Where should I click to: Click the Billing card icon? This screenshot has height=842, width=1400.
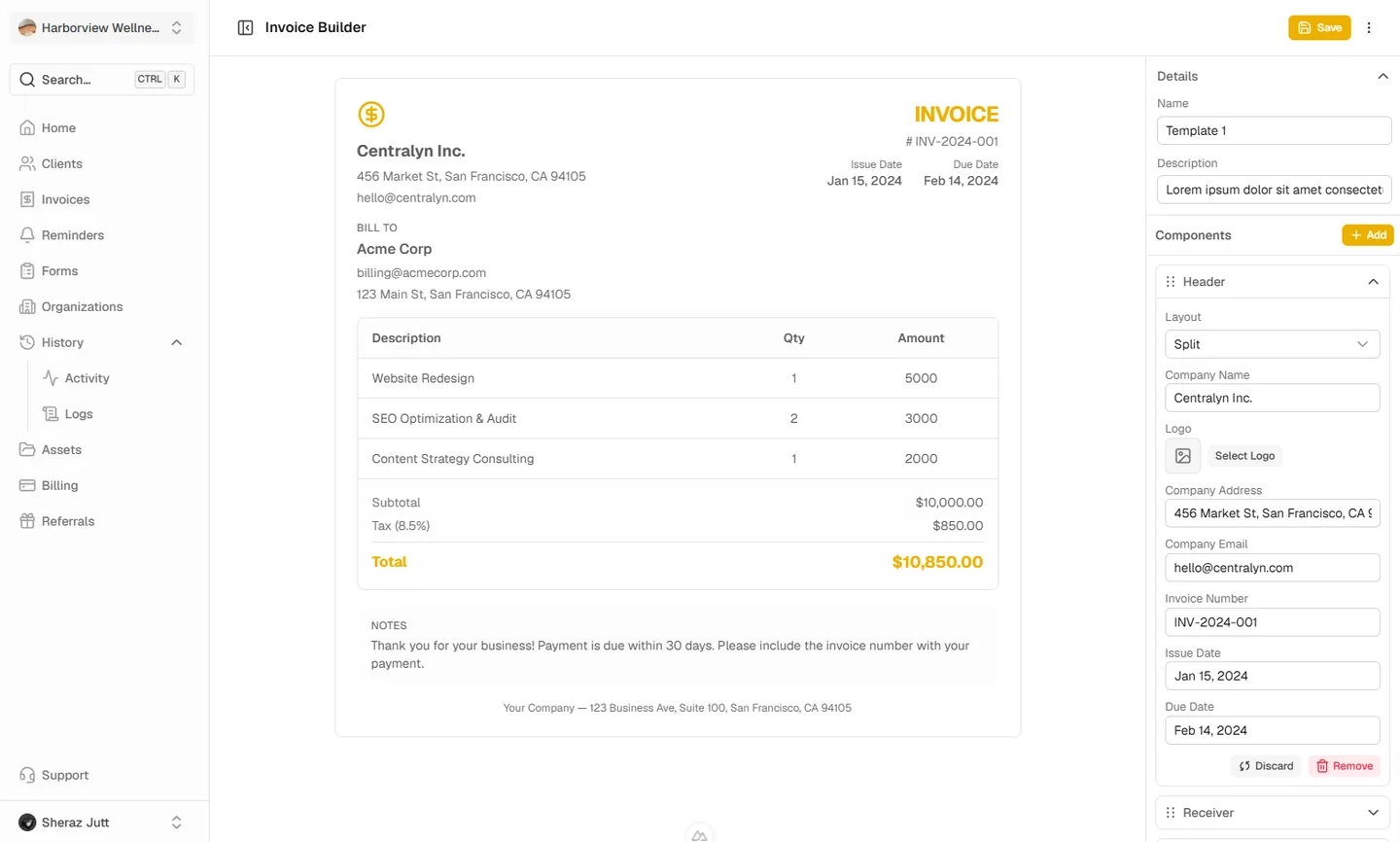[27, 485]
